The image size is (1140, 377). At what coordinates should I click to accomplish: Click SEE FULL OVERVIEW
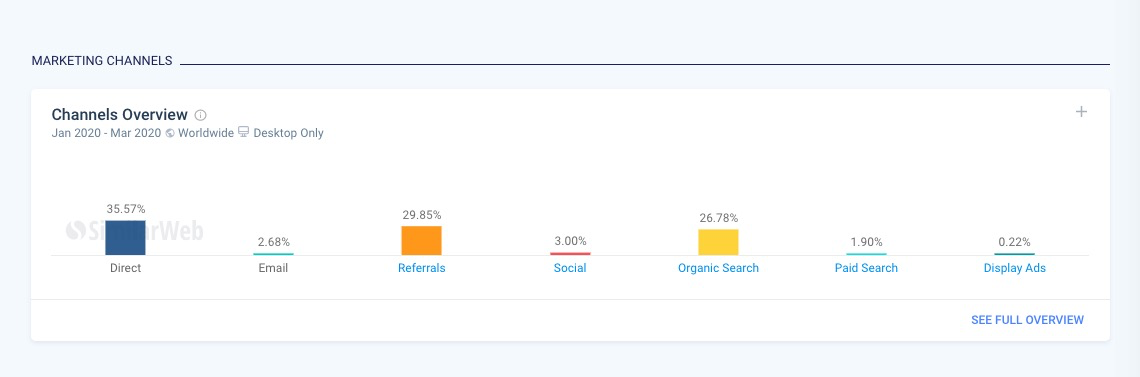point(1027,320)
